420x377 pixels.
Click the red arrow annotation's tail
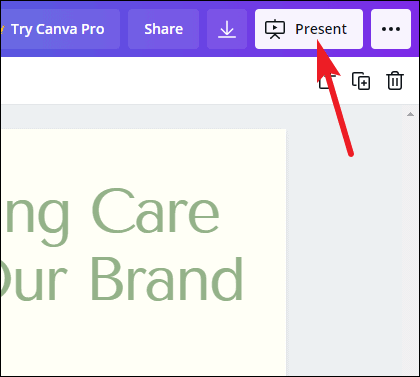(350, 154)
